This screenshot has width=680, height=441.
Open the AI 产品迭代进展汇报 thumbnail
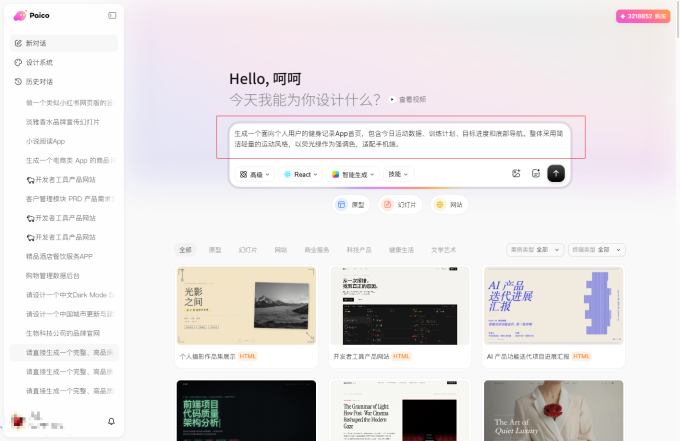pyautogui.click(x=553, y=306)
